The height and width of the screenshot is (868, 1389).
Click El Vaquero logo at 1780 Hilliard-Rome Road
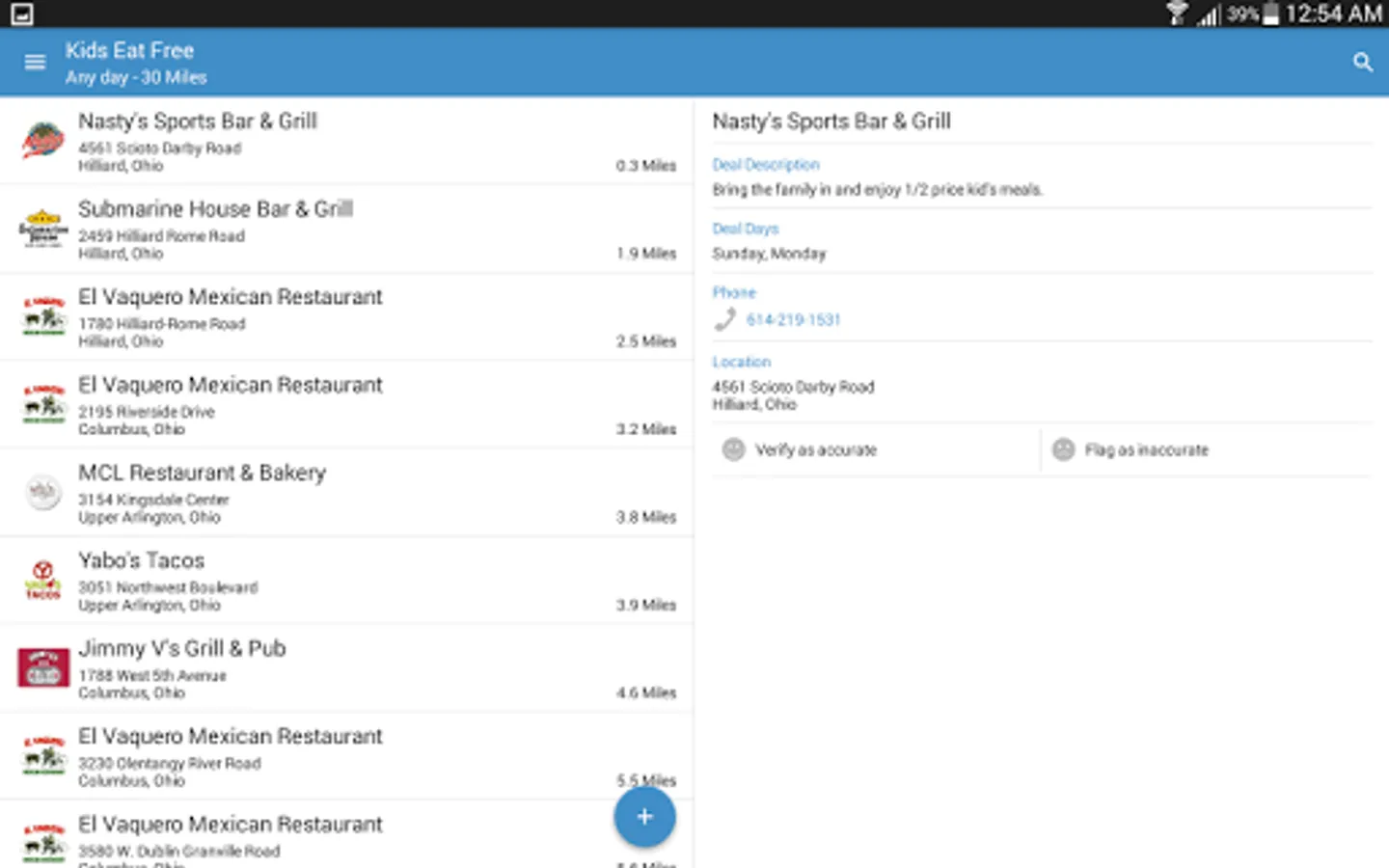tap(43, 316)
